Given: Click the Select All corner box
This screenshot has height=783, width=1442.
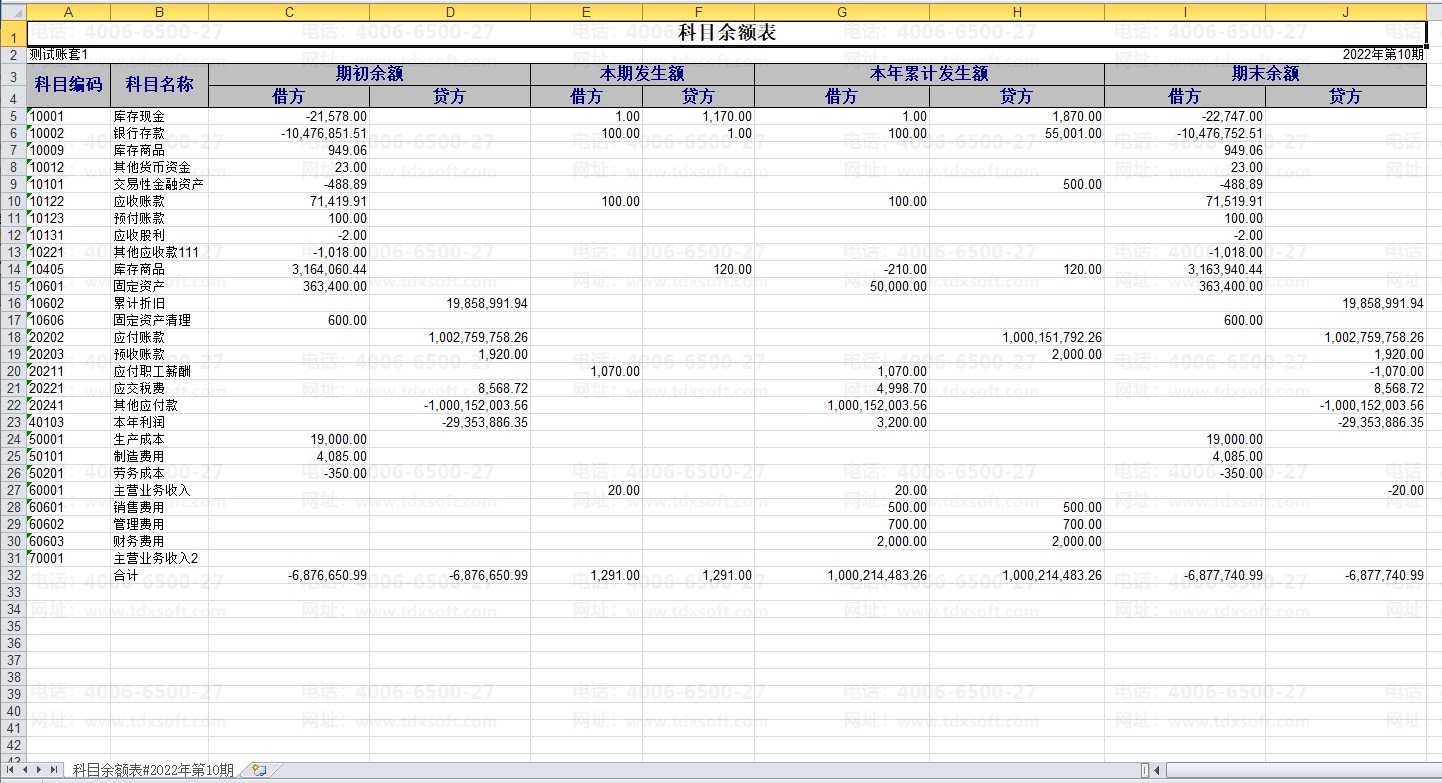Looking at the screenshot, I should [x=13, y=12].
